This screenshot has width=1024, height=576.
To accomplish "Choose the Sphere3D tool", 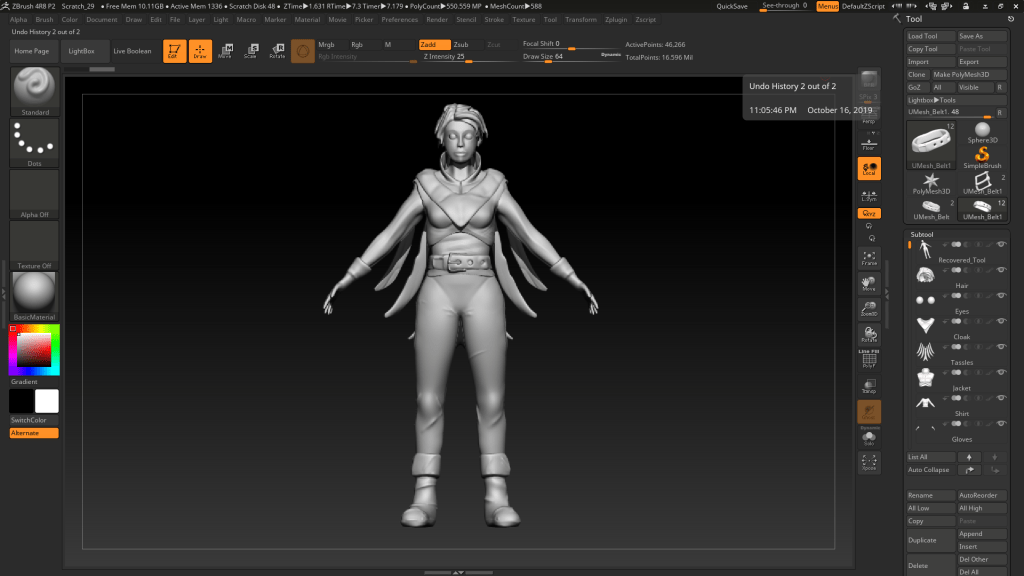I will pyautogui.click(x=982, y=134).
